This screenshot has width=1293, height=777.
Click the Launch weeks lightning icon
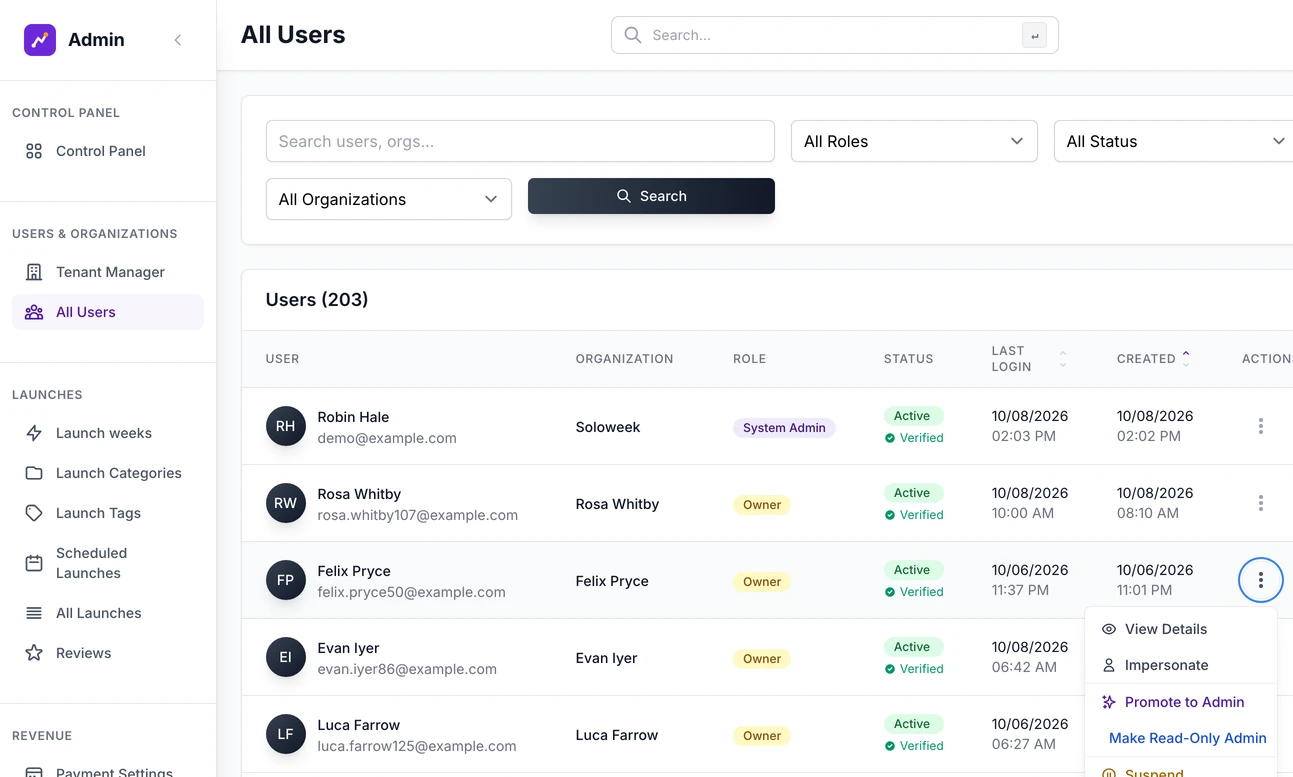coord(34,433)
